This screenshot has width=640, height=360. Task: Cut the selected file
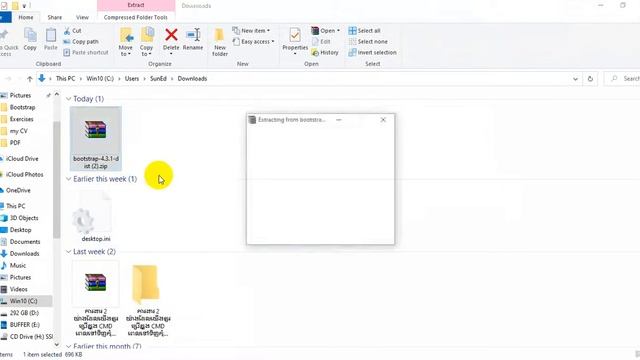[x=73, y=31]
